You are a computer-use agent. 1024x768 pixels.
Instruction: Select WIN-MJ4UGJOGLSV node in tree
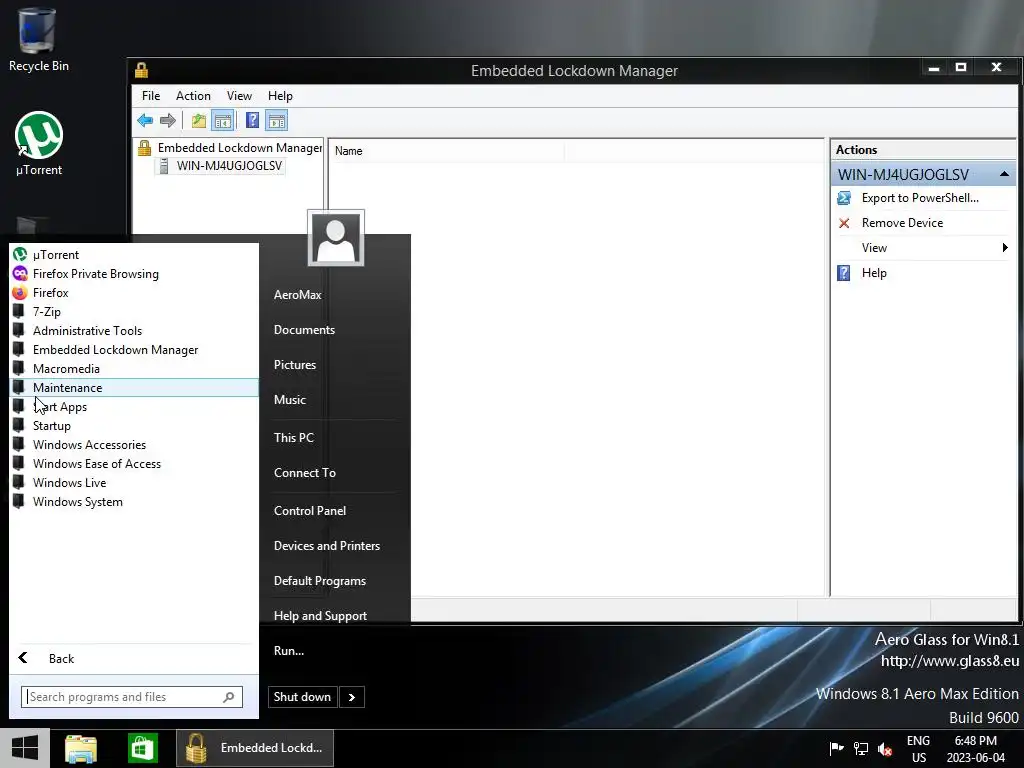click(x=229, y=166)
